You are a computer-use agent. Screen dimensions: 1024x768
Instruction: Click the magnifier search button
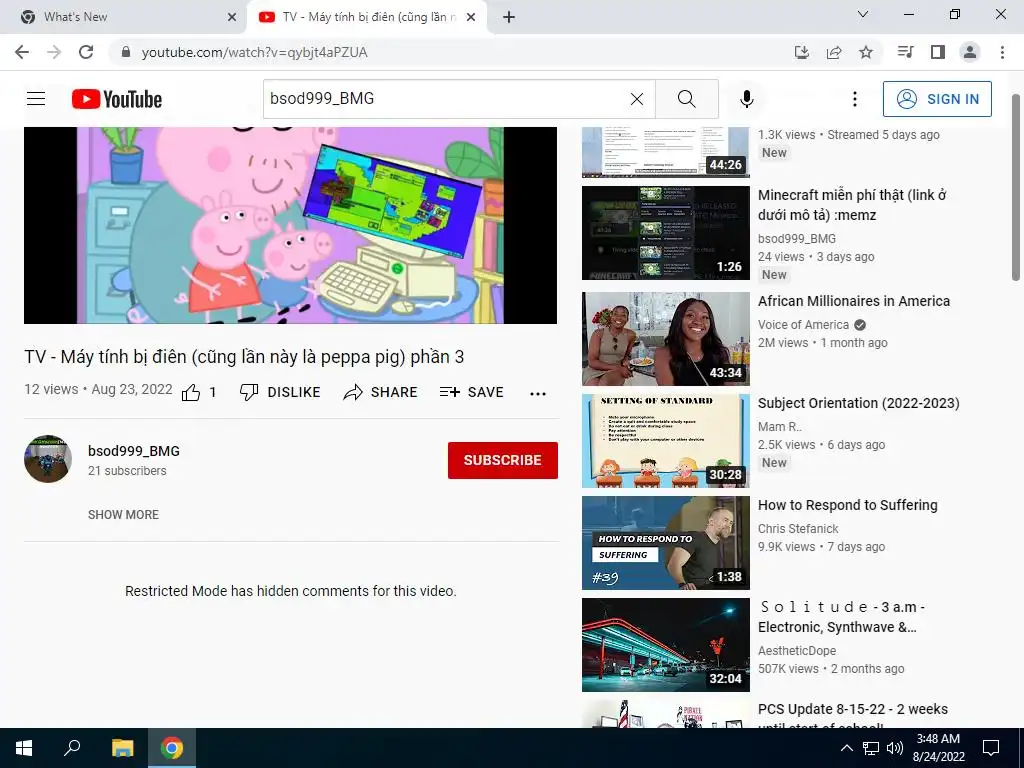click(x=686, y=99)
